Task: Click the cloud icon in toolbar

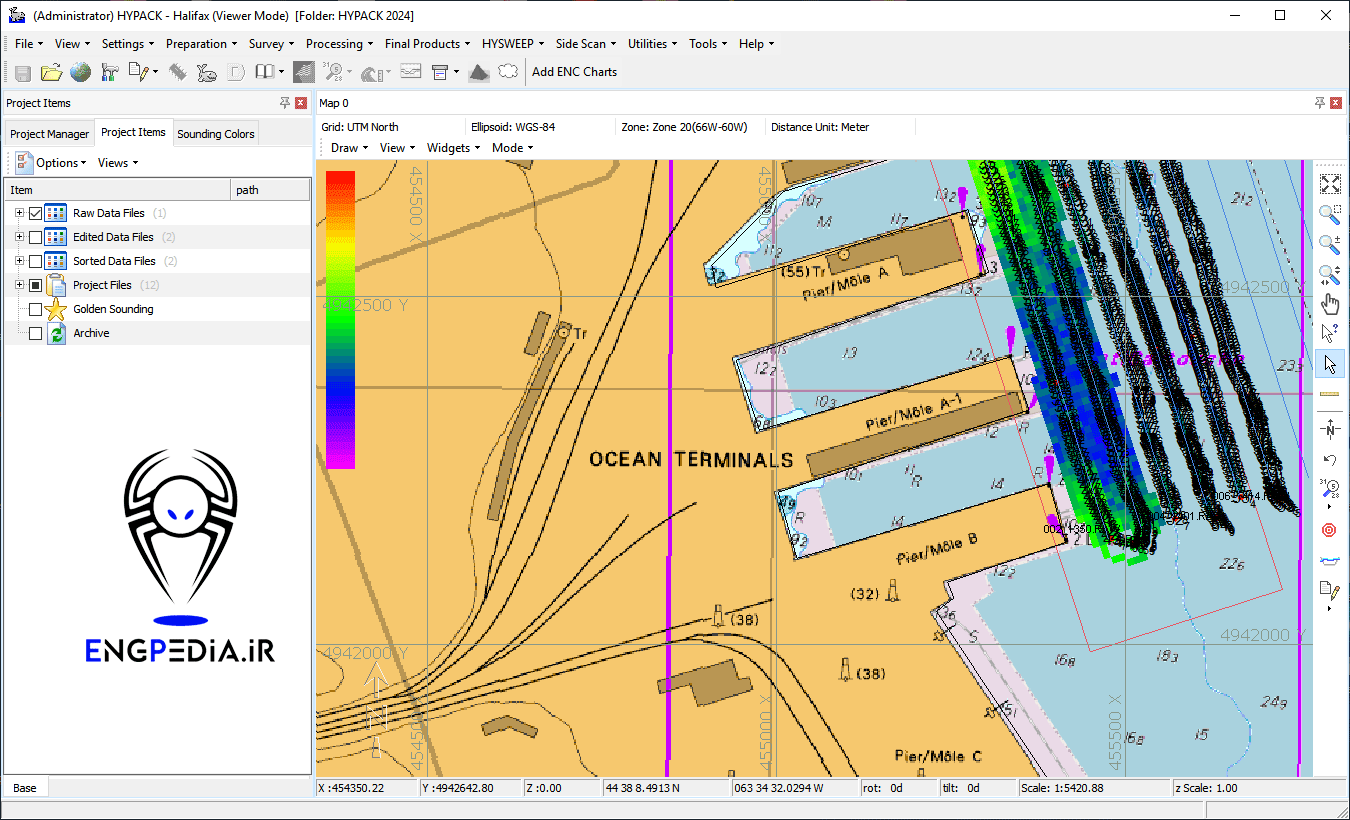Action: (509, 72)
